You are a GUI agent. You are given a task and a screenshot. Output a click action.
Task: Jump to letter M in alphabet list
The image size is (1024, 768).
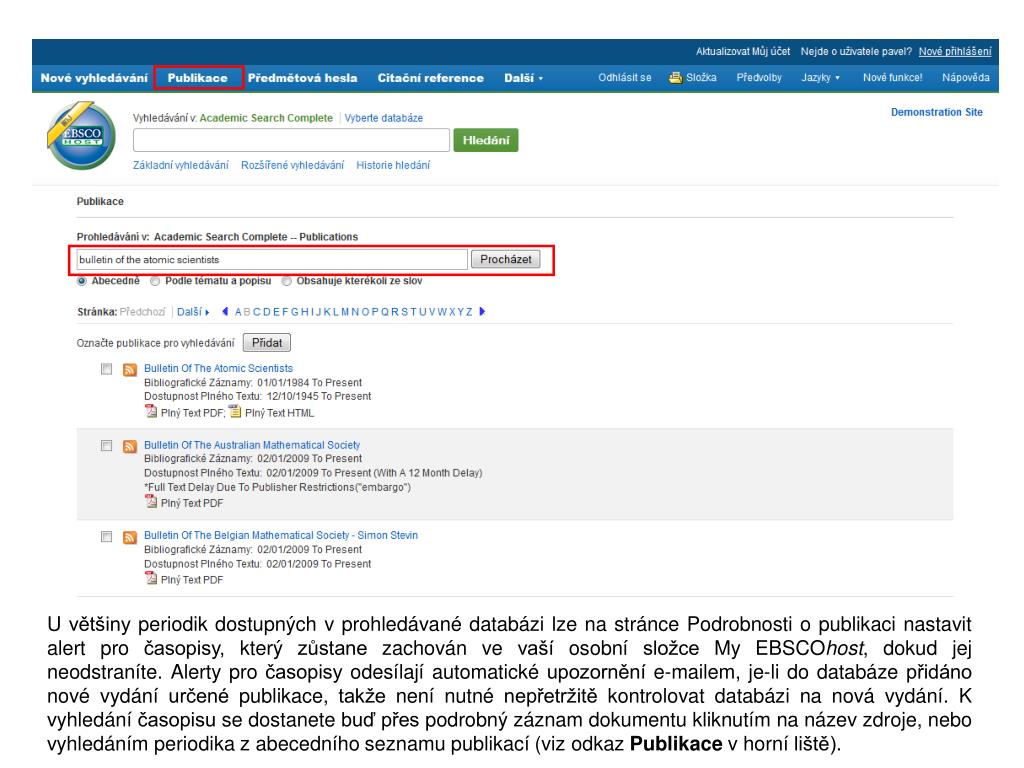pyautogui.click(x=345, y=312)
